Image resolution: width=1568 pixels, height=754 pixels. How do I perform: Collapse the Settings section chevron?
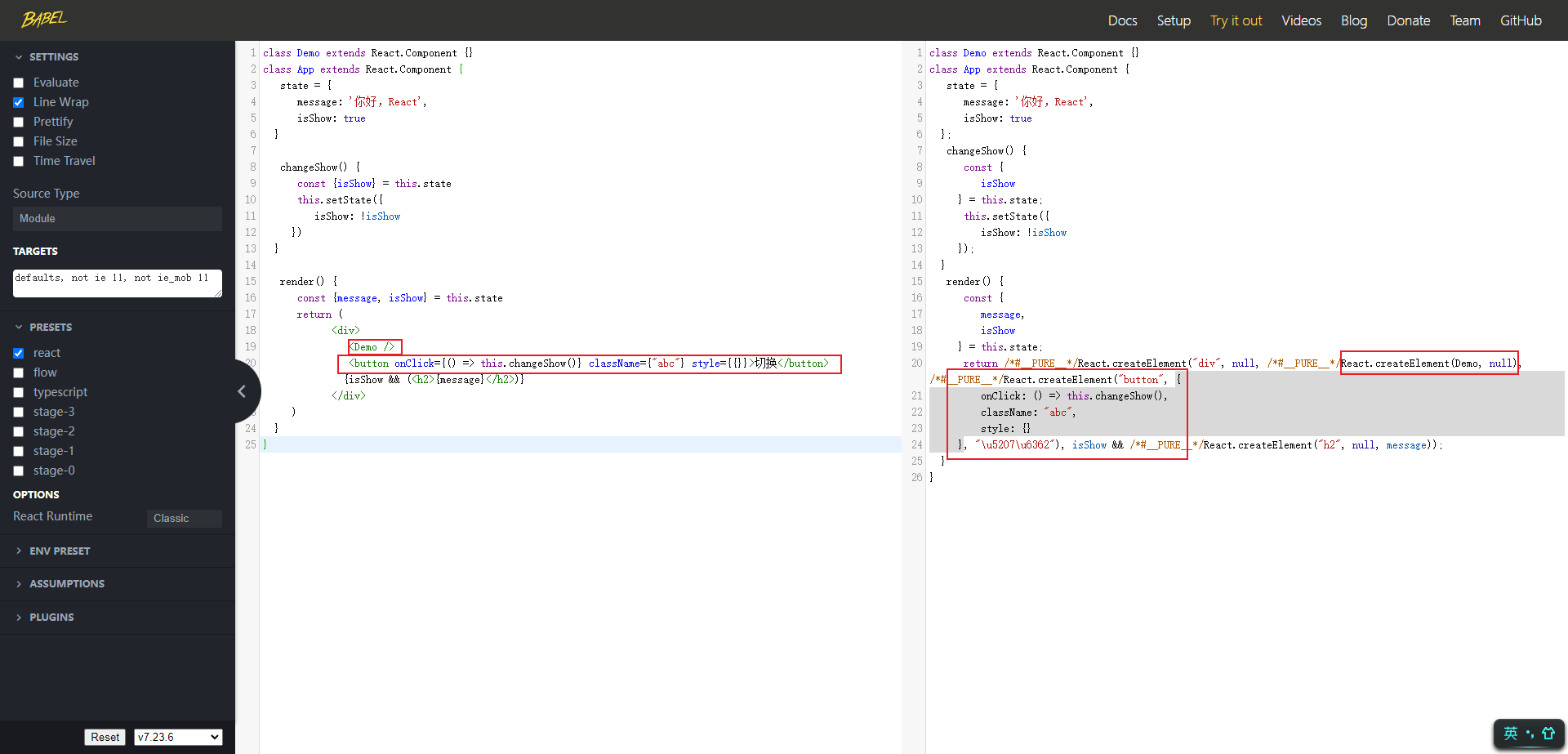coord(19,57)
